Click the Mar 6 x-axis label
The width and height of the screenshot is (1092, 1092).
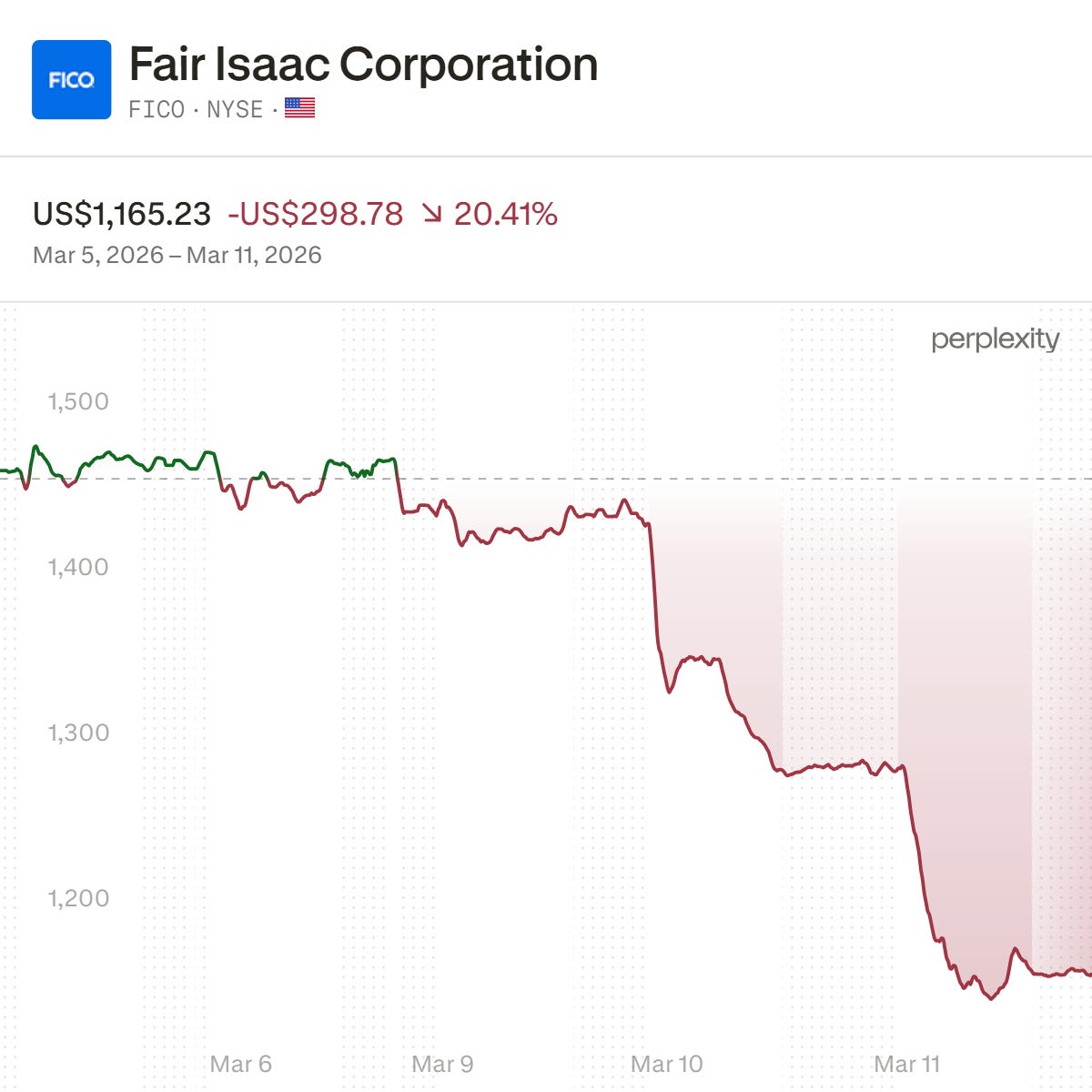tap(240, 1064)
